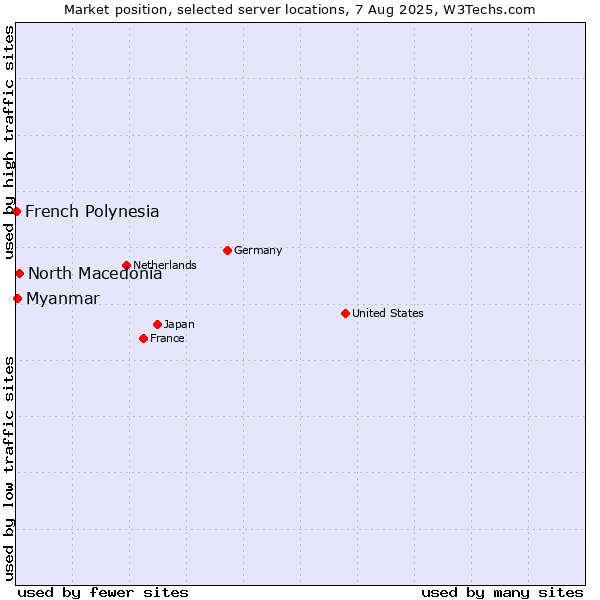Click the United States label

pyautogui.click(x=388, y=313)
